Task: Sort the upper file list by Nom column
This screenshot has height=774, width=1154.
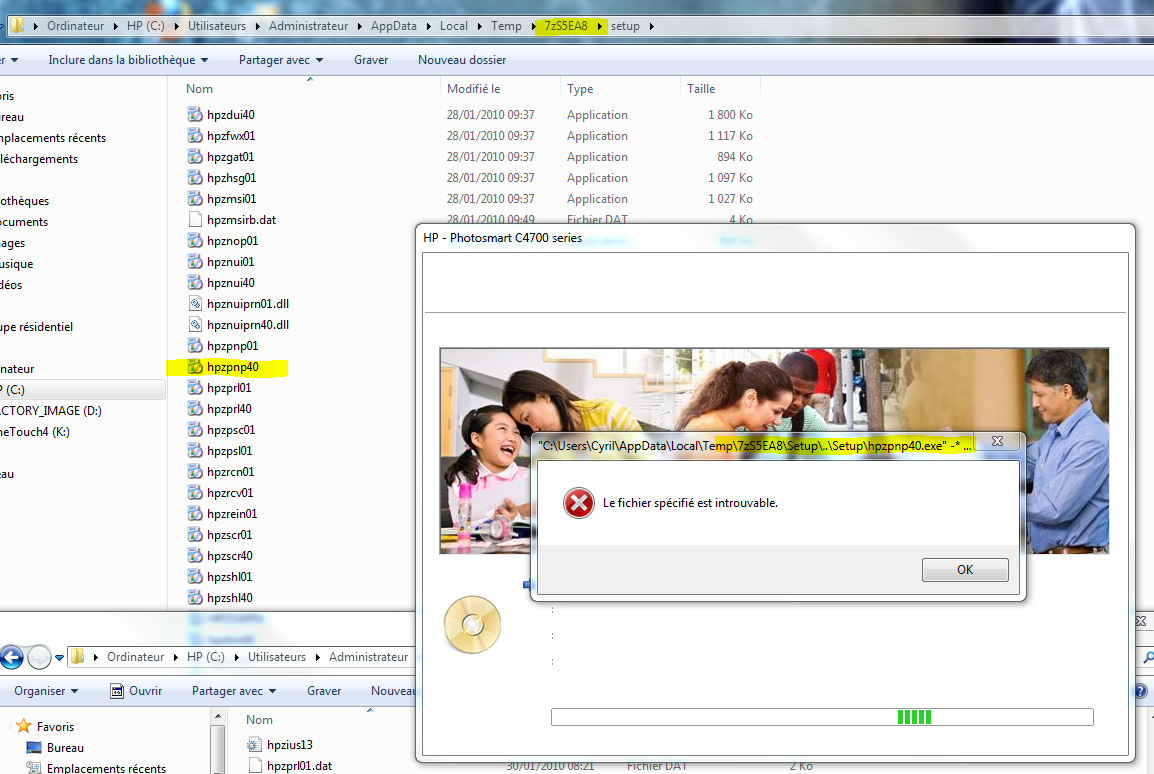Action: tap(199, 89)
